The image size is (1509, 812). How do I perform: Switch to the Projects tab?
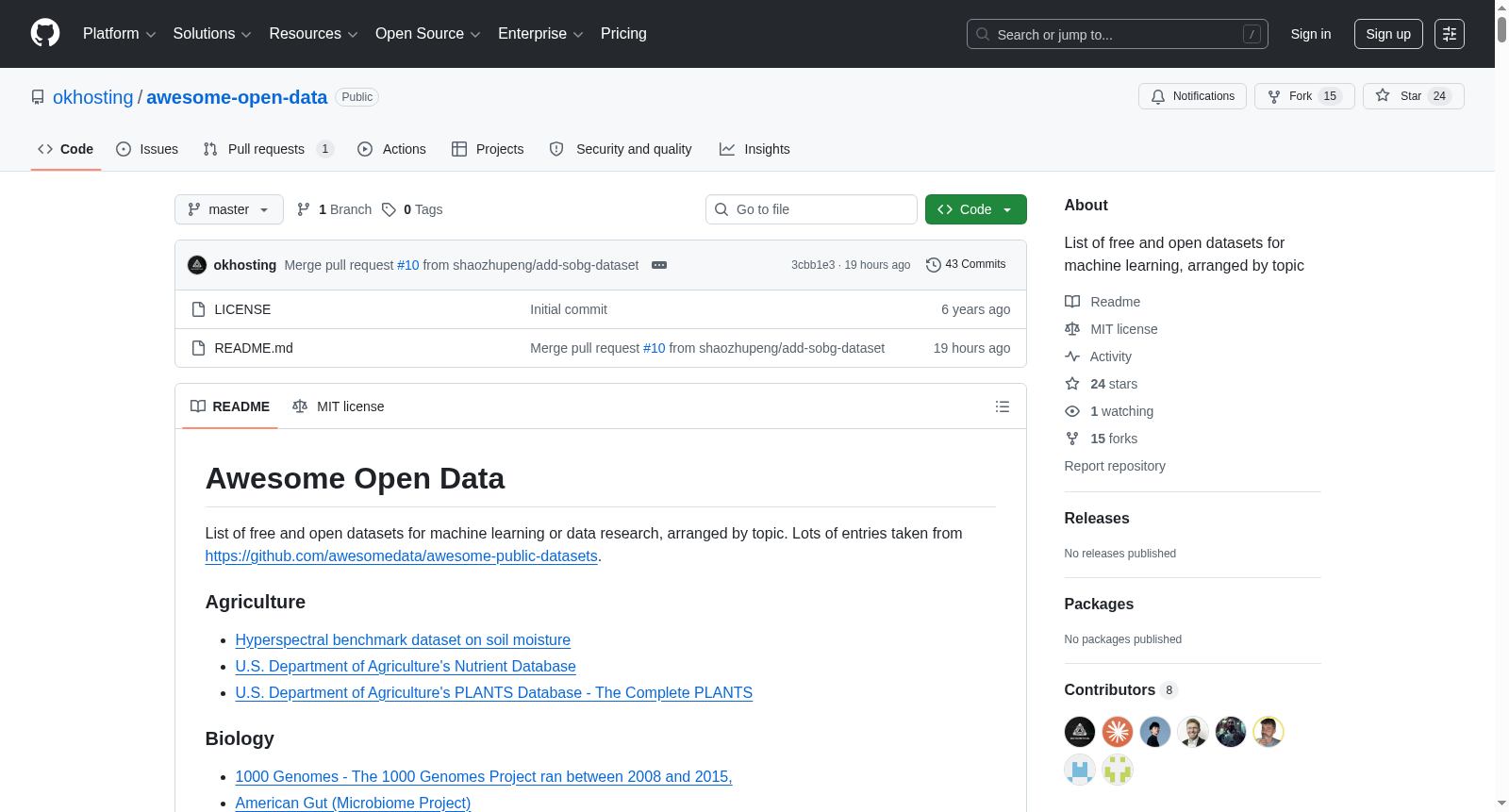click(488, 149)
